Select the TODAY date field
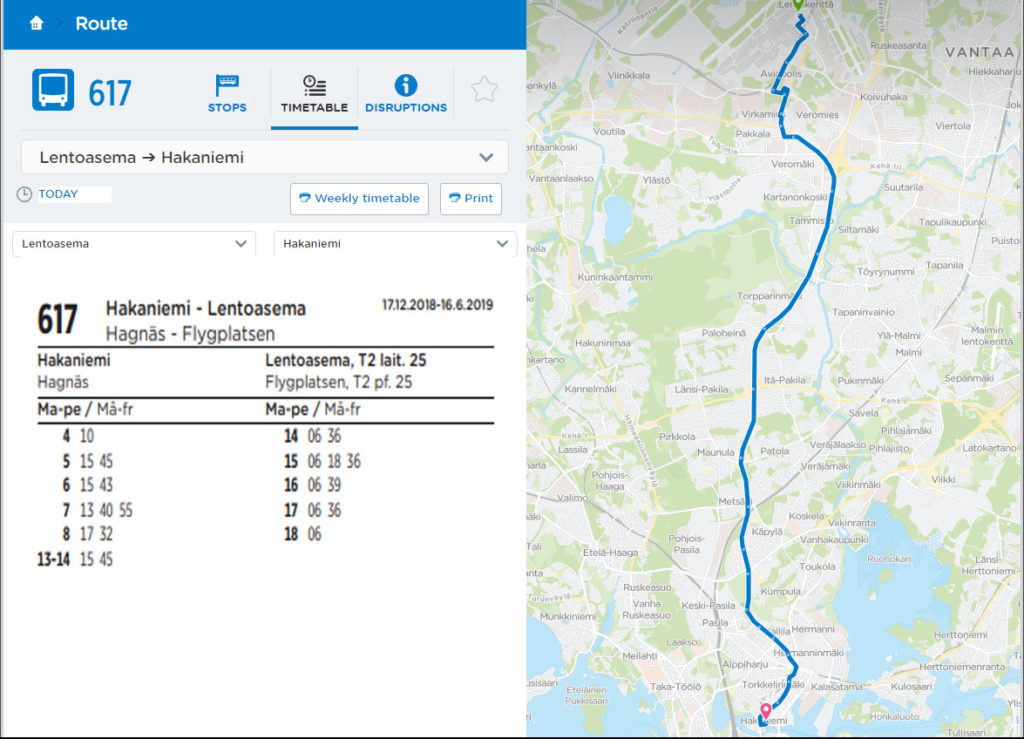Screen dimensions: 1024x739 [x=74, y=194]
